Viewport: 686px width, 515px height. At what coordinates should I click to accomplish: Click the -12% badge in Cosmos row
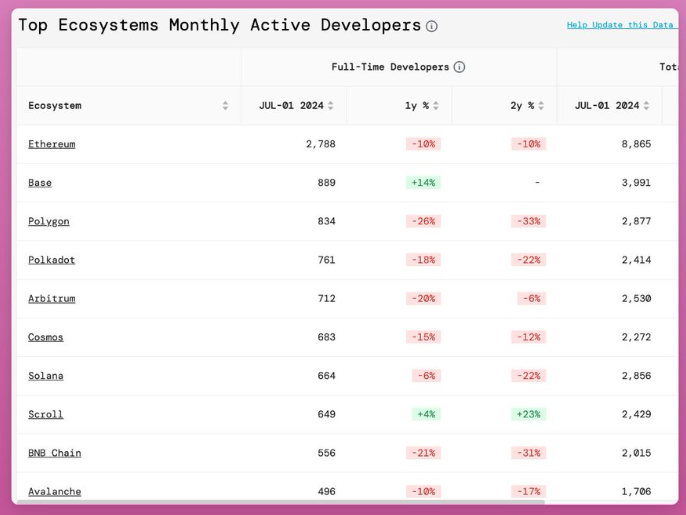tap(528, 337)
